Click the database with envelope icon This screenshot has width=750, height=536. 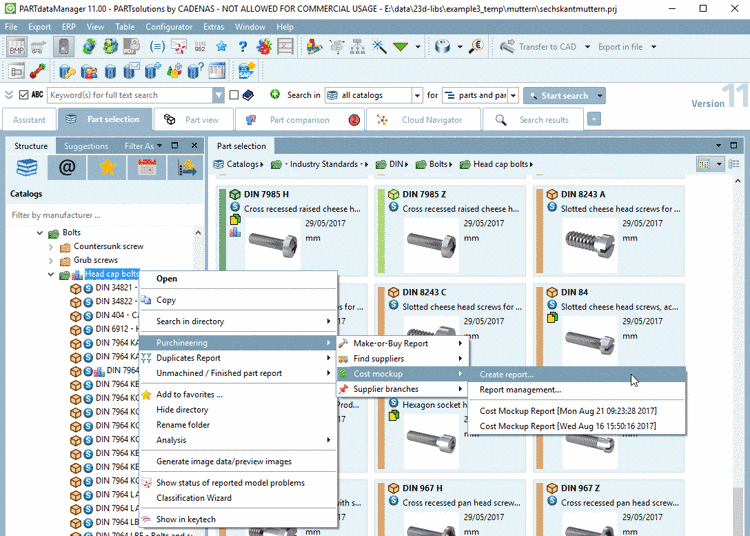pos(131,71)
